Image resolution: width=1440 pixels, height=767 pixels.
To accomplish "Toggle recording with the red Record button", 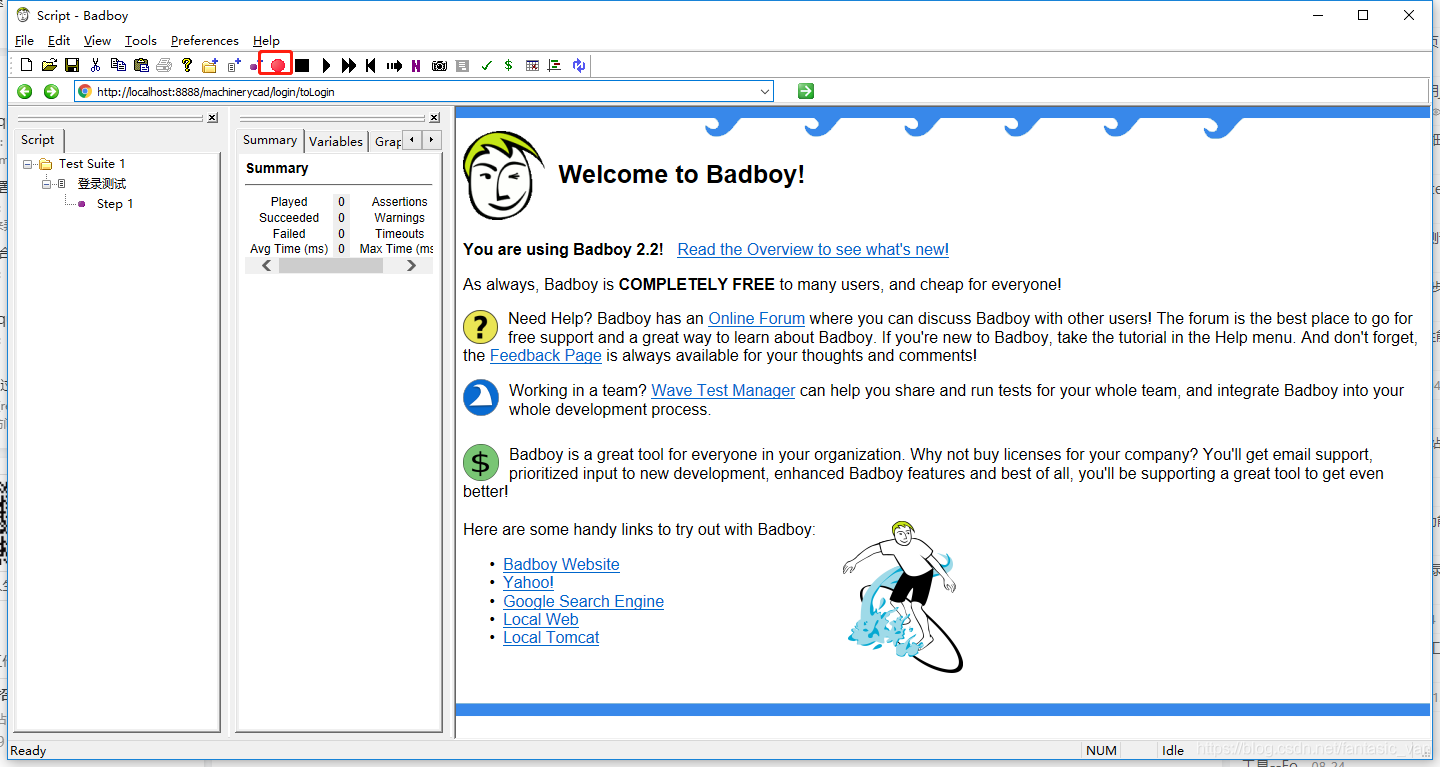I will (278, 65).
